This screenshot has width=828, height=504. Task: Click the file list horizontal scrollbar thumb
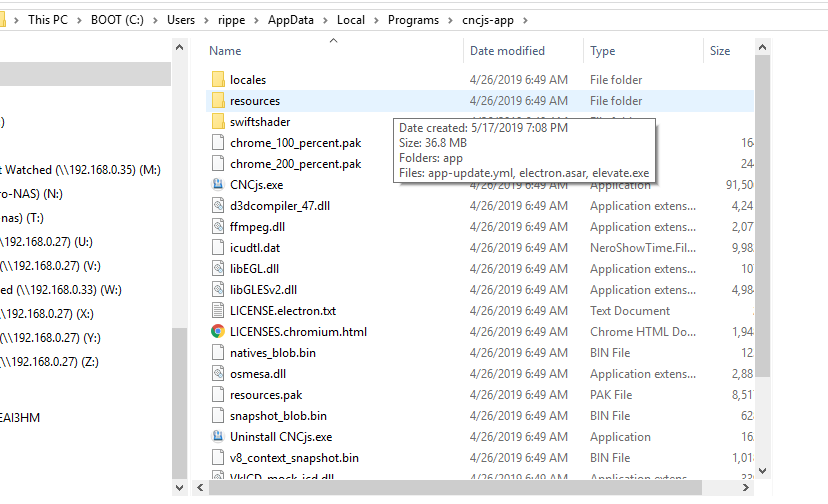pos(455,488)
